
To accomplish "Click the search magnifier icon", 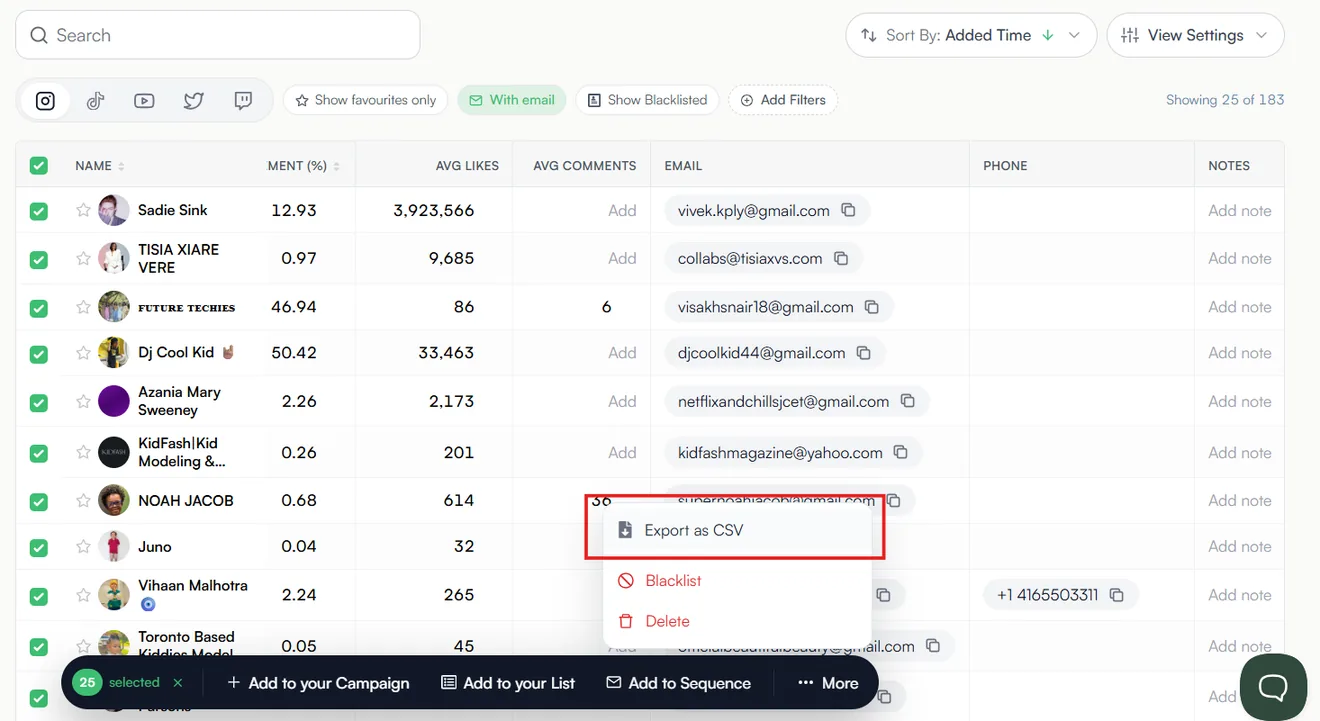I will point(39,35).
